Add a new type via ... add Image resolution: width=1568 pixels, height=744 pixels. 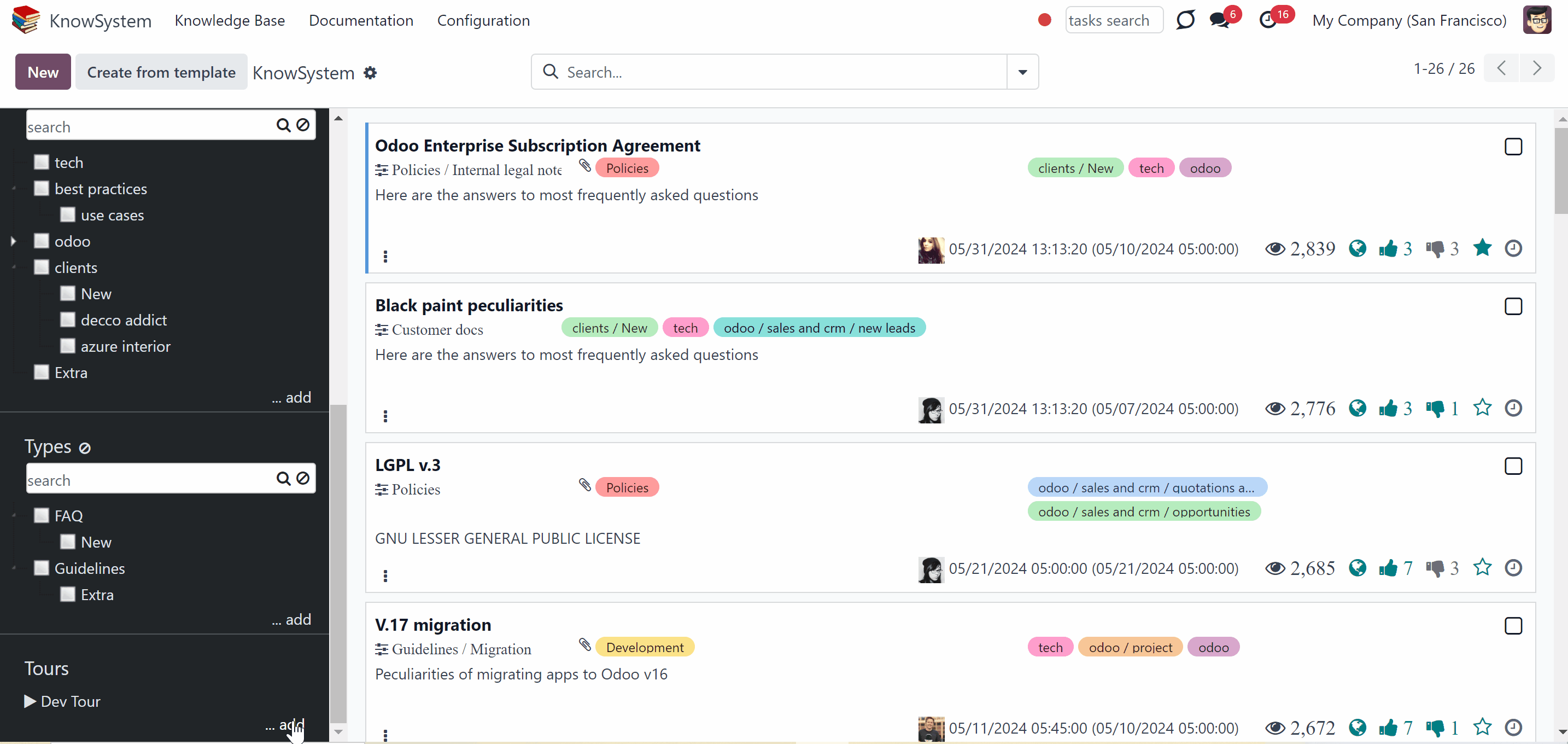coord(291,619)
